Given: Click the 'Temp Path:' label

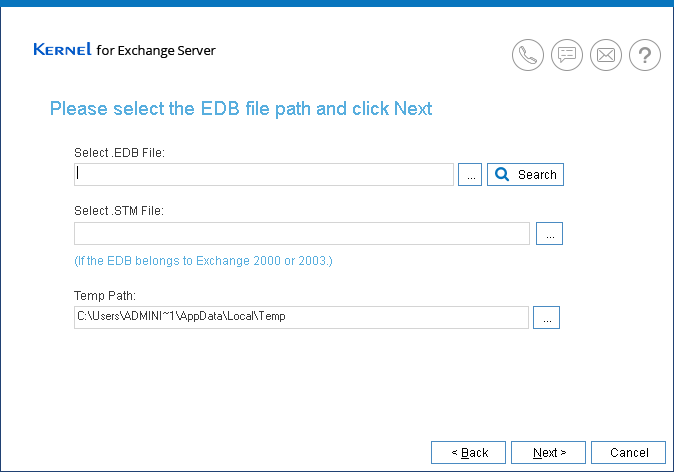Looking at the screenshot, I should 105,296.
